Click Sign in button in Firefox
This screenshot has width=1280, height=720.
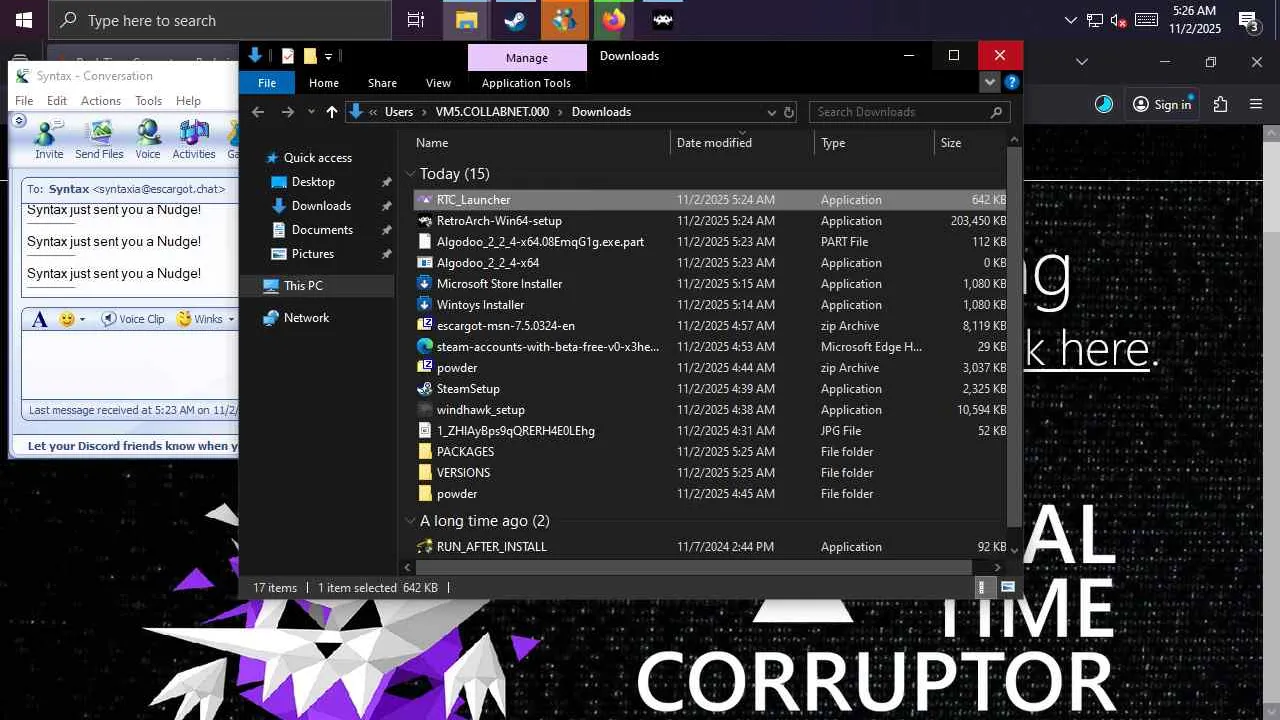point(1162,104)
